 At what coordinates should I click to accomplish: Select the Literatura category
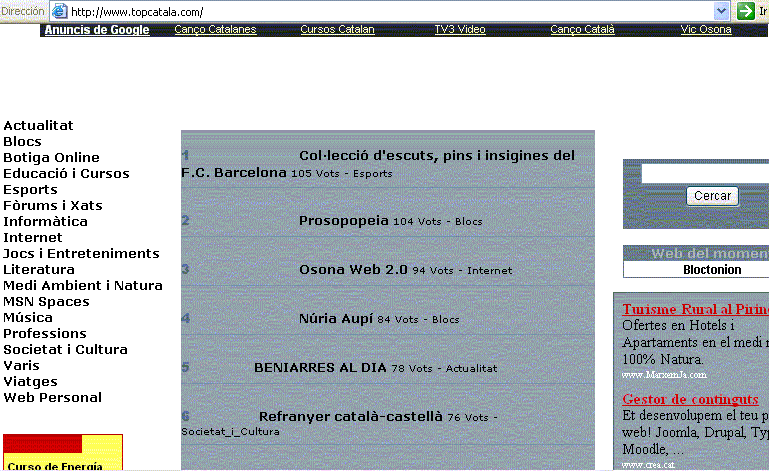pyautogui.click(x=39, y=270)
